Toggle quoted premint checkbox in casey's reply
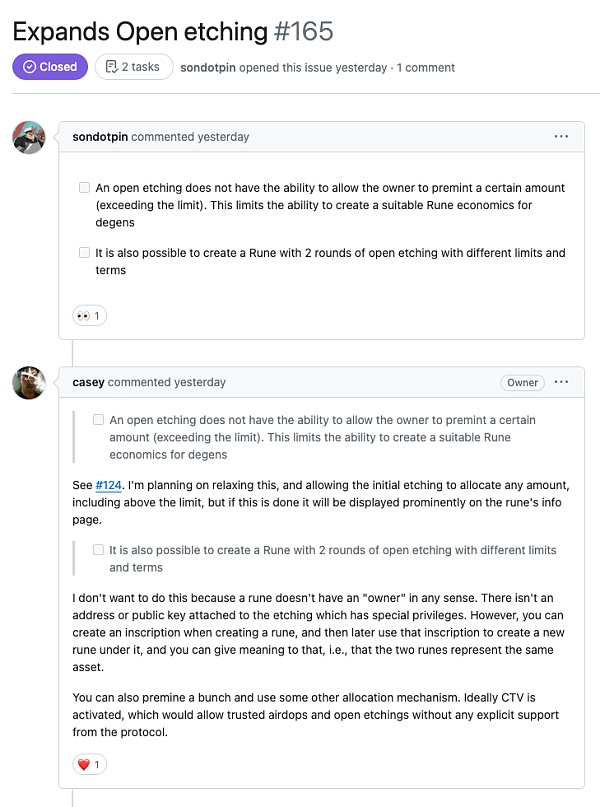 pyautogui.click(x=98, y=420)
